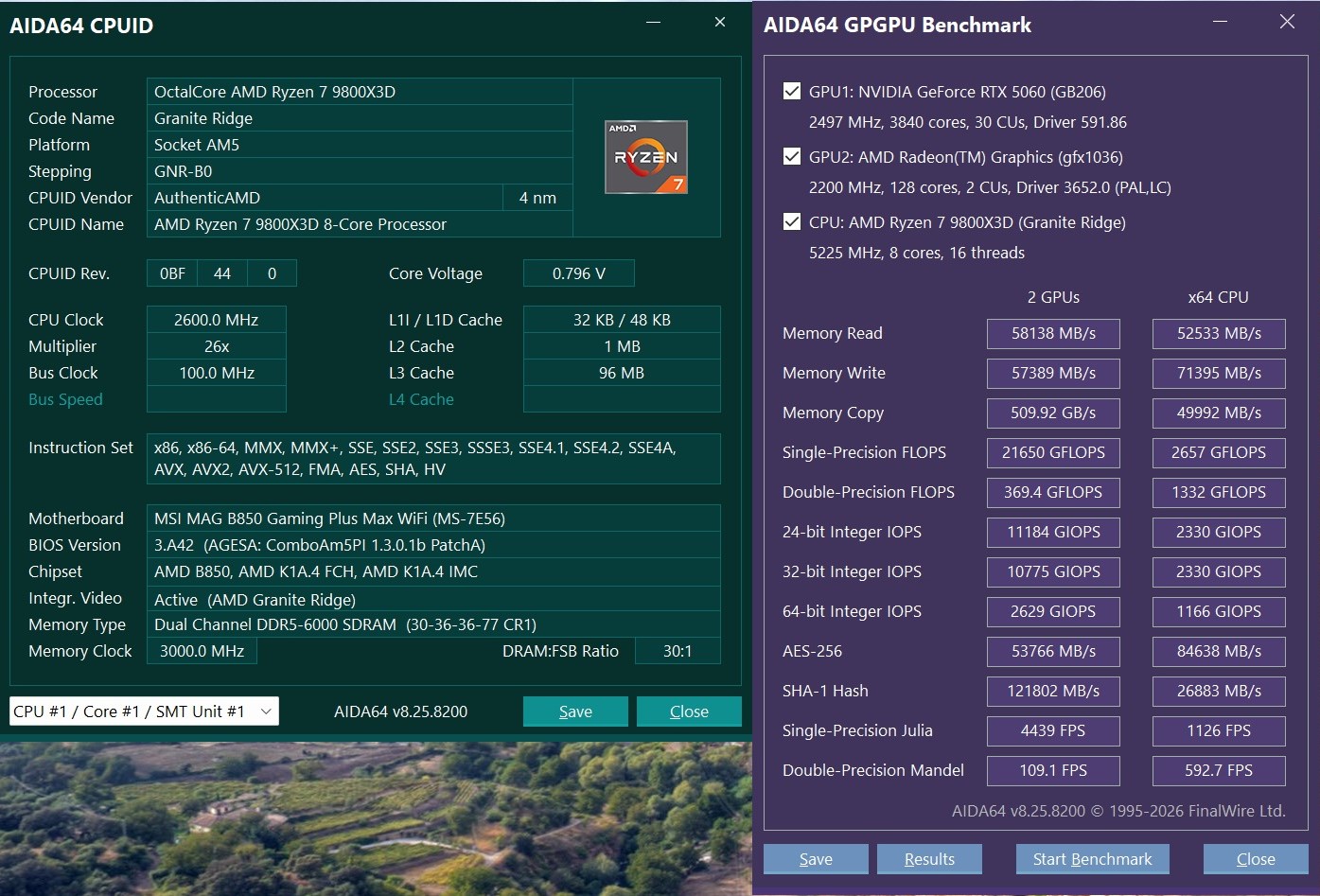
Task: Click the 0.796 V core voltage value
Action: pyautogui.click(x=579, y=273)
